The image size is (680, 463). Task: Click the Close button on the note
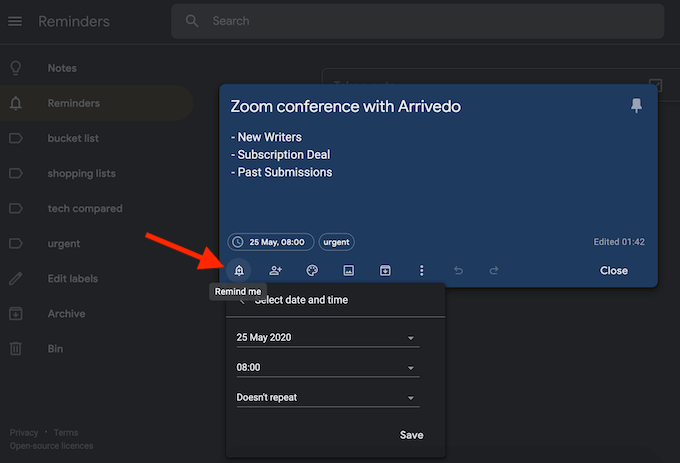pos(613,270)
